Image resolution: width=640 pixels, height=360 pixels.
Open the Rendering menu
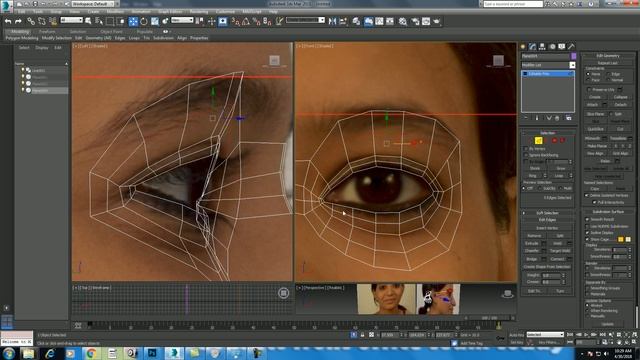199,12
